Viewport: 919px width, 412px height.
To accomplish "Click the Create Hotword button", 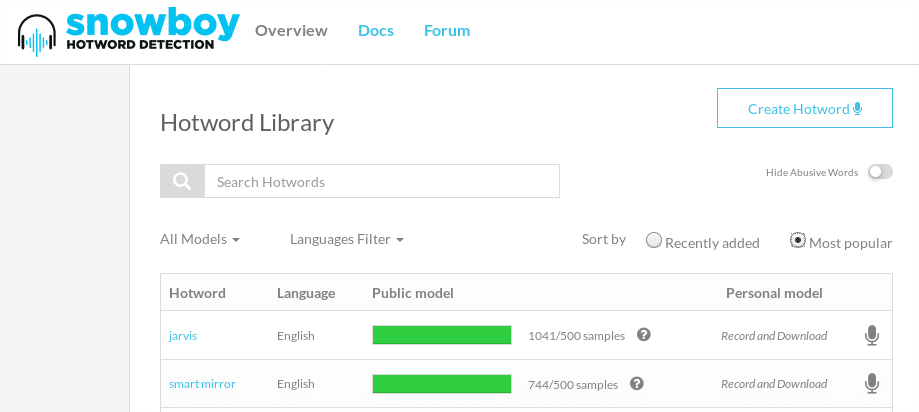I will [x=805, y=108].
